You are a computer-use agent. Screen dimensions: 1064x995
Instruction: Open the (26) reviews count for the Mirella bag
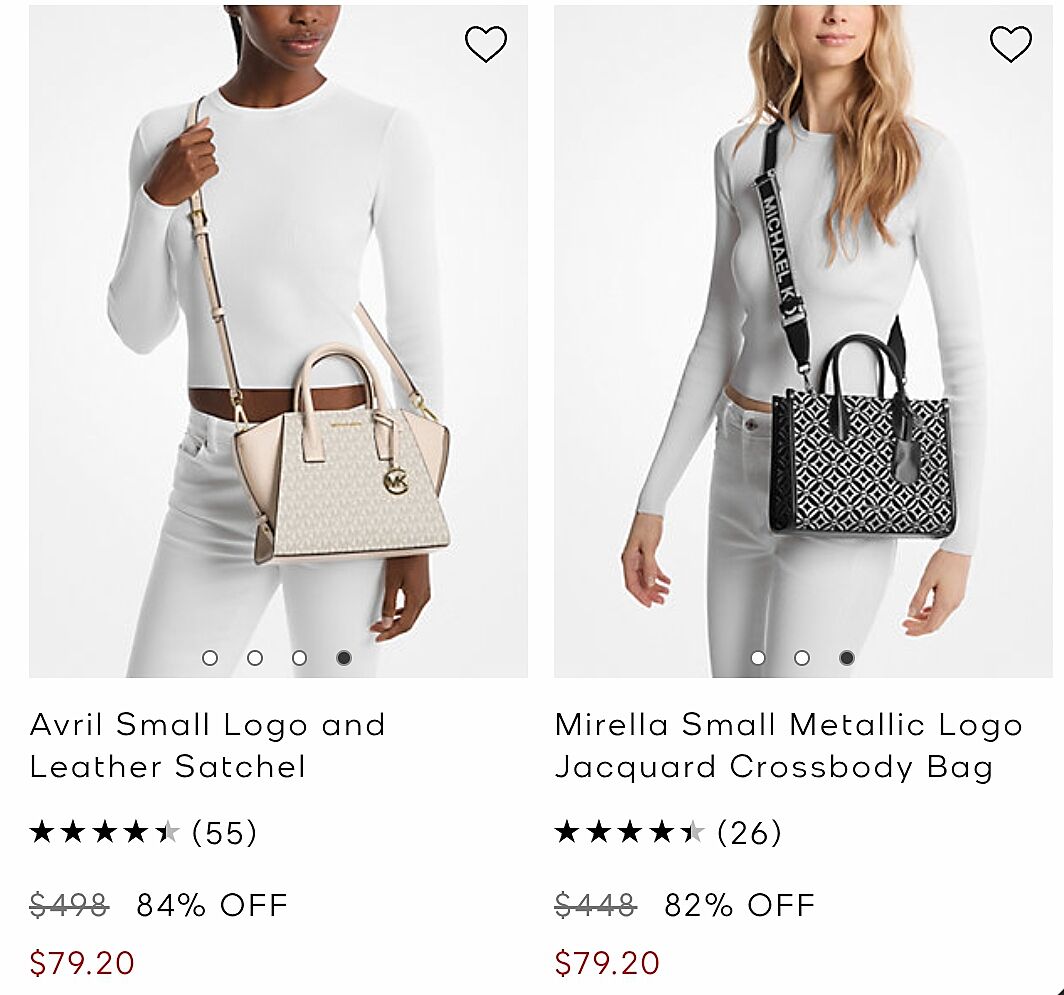tap(750, 832)
